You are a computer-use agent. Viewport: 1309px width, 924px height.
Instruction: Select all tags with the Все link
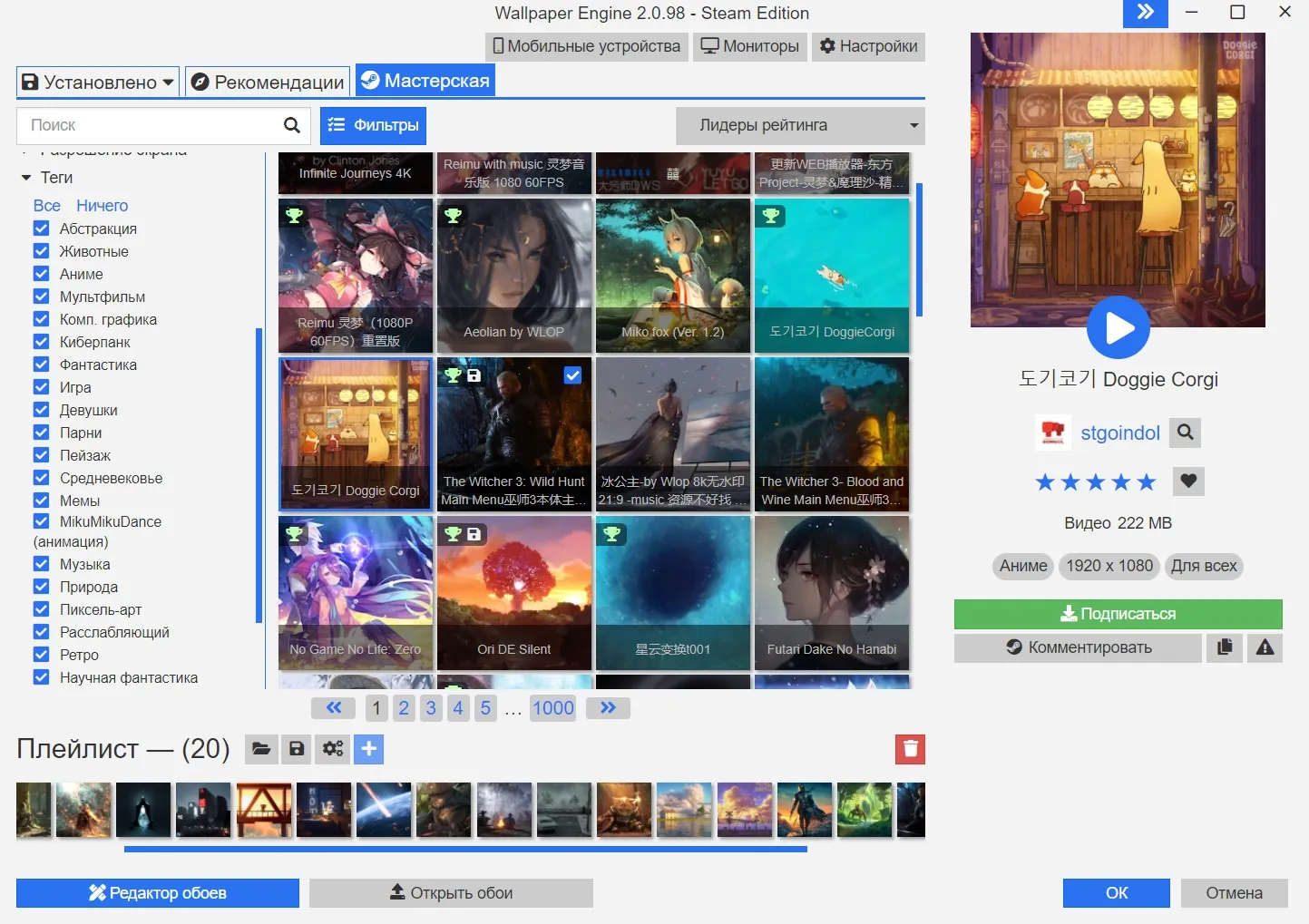(x=46, y=206)
